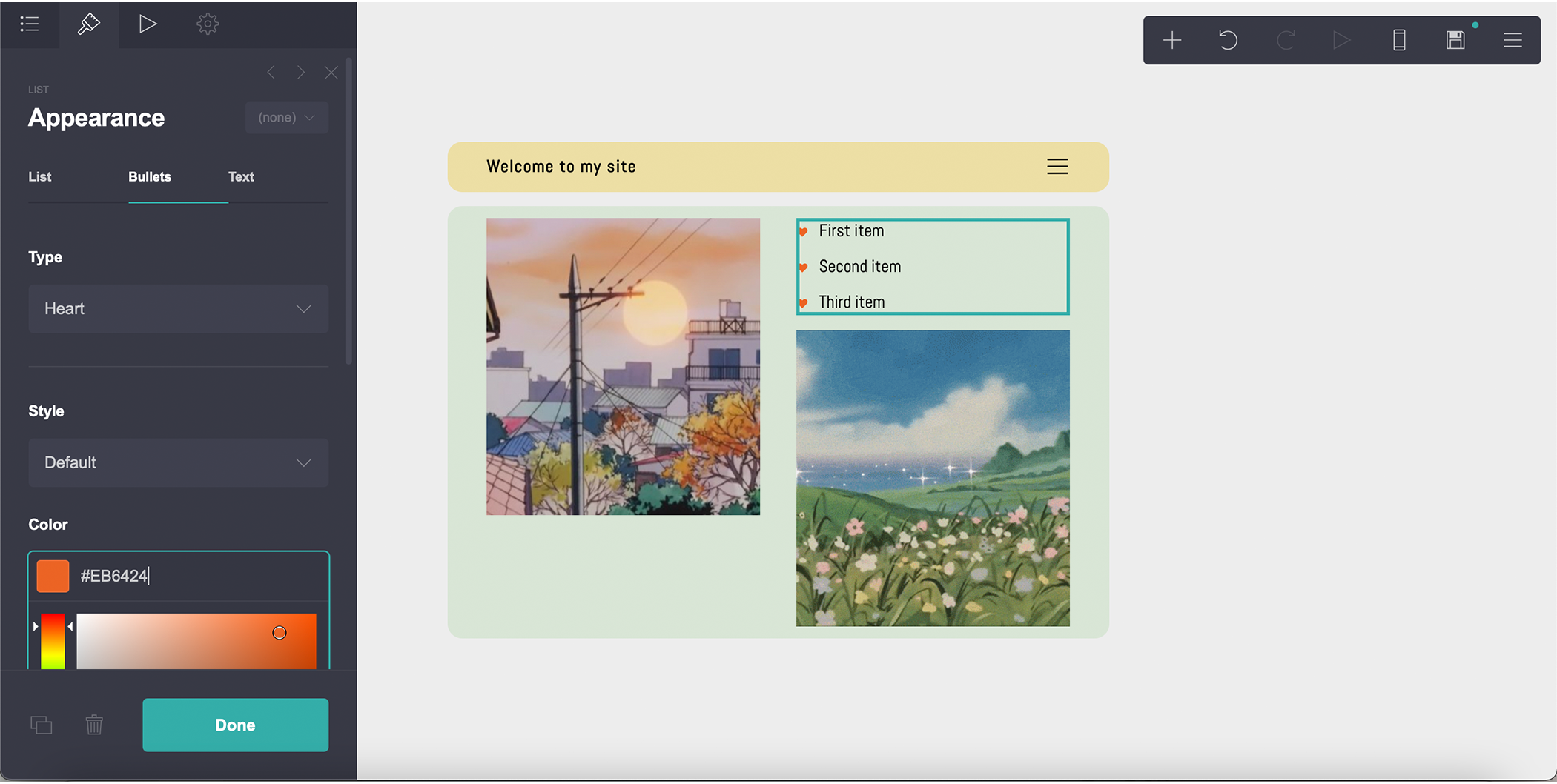Open the toolbar hamburger menu
The width and height of the screenshot is (1557, 784).
coord(1513,40)
